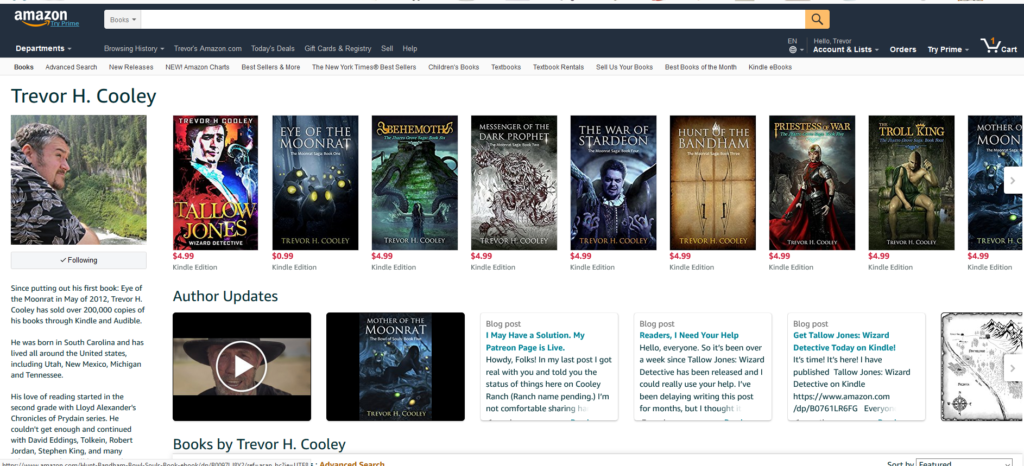Open The War of Stardeon cover

(x=613, y=183)
